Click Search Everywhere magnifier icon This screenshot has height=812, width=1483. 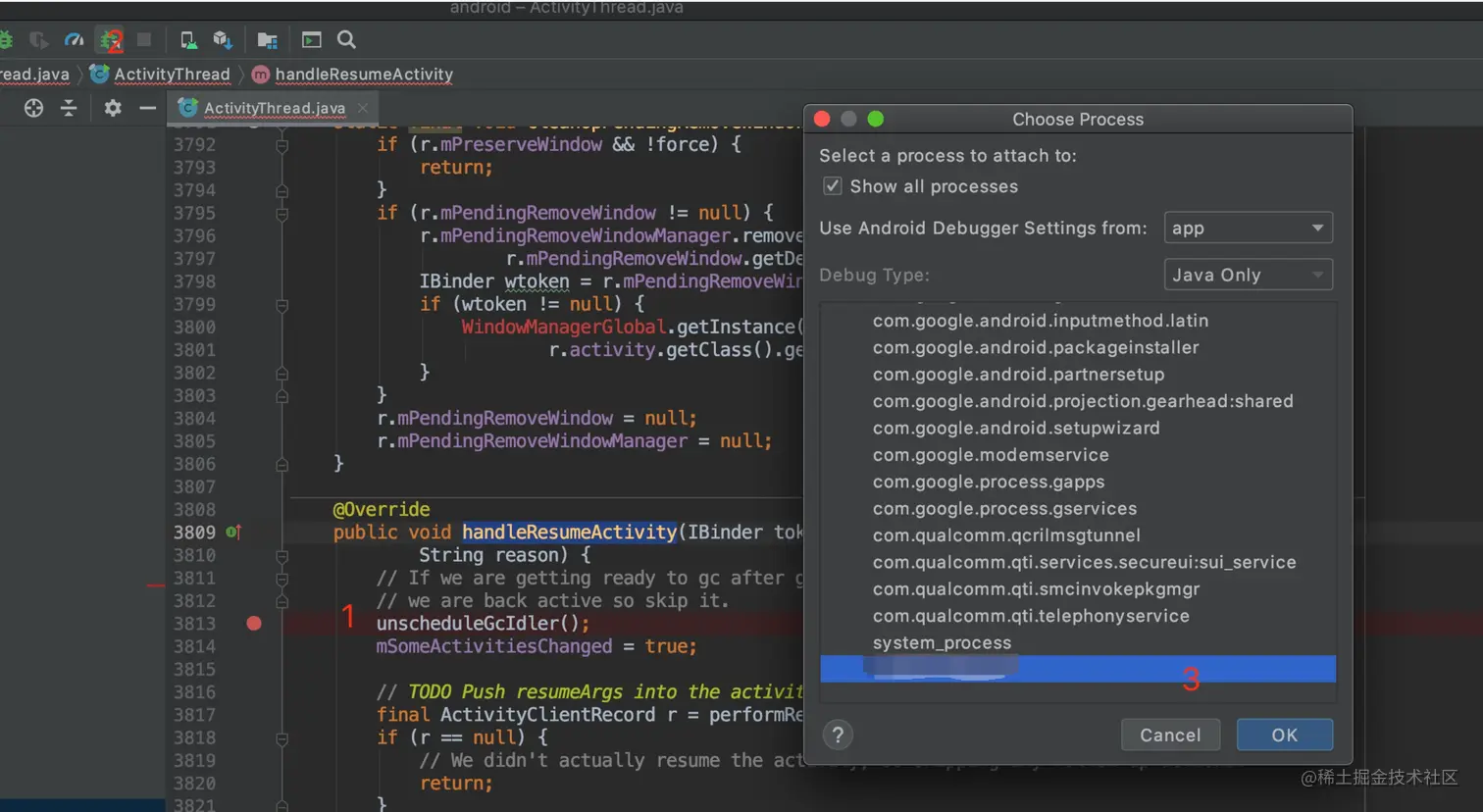[x=346, y=40]
